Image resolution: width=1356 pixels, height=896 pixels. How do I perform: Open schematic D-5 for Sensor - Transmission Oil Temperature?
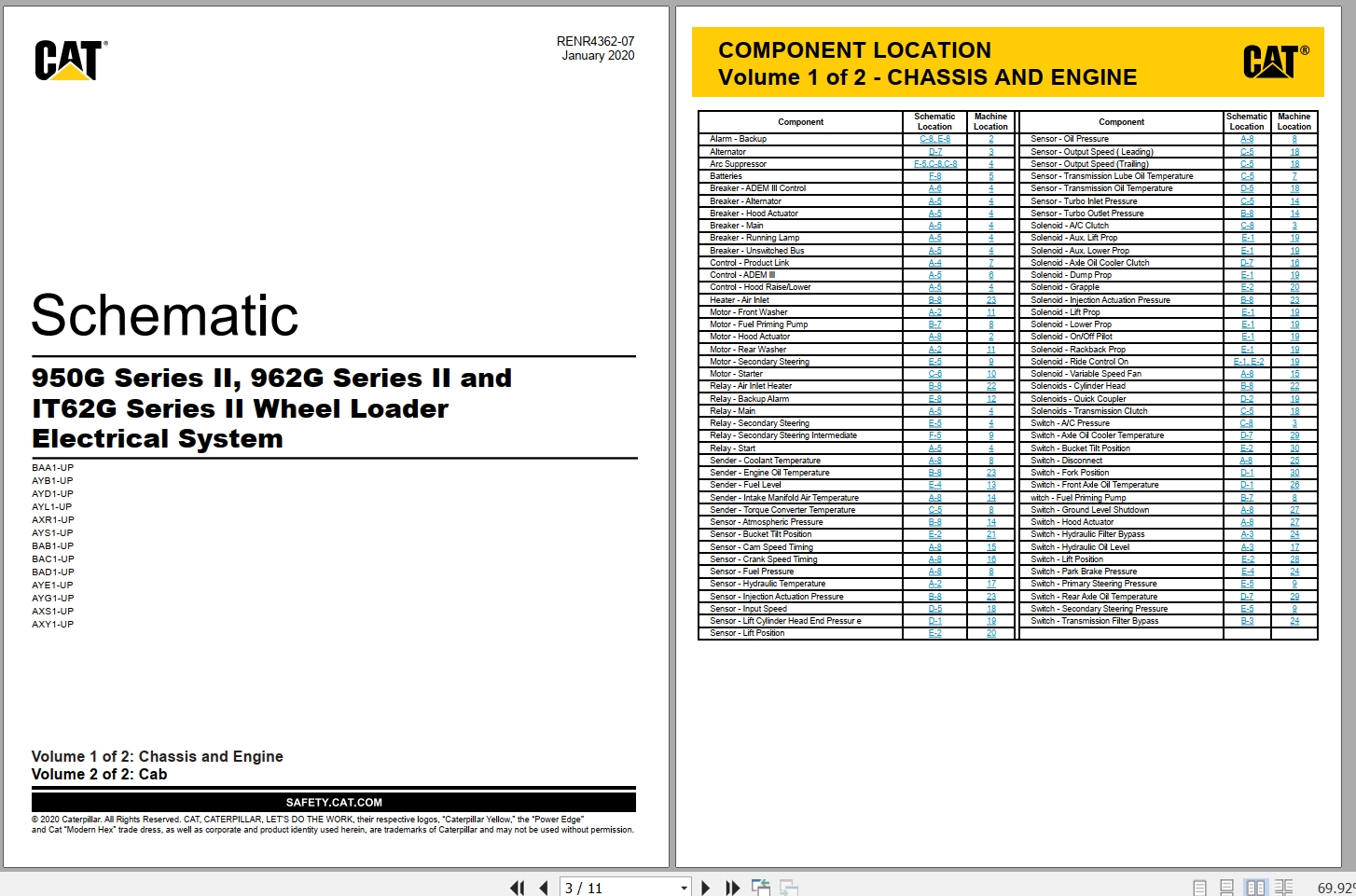point(1247,188)
